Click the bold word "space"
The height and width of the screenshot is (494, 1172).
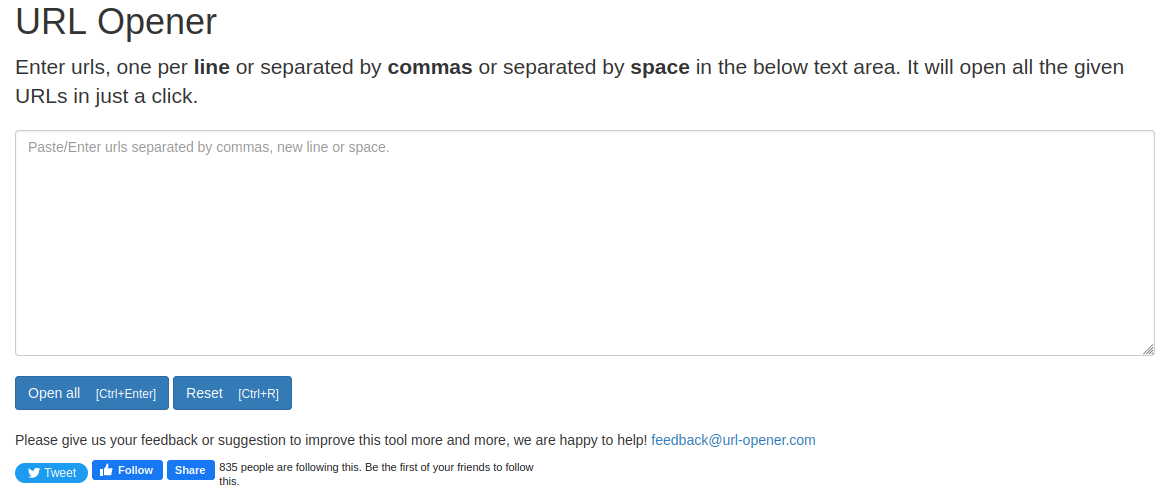pyautogui.click(x=660, y=67)
